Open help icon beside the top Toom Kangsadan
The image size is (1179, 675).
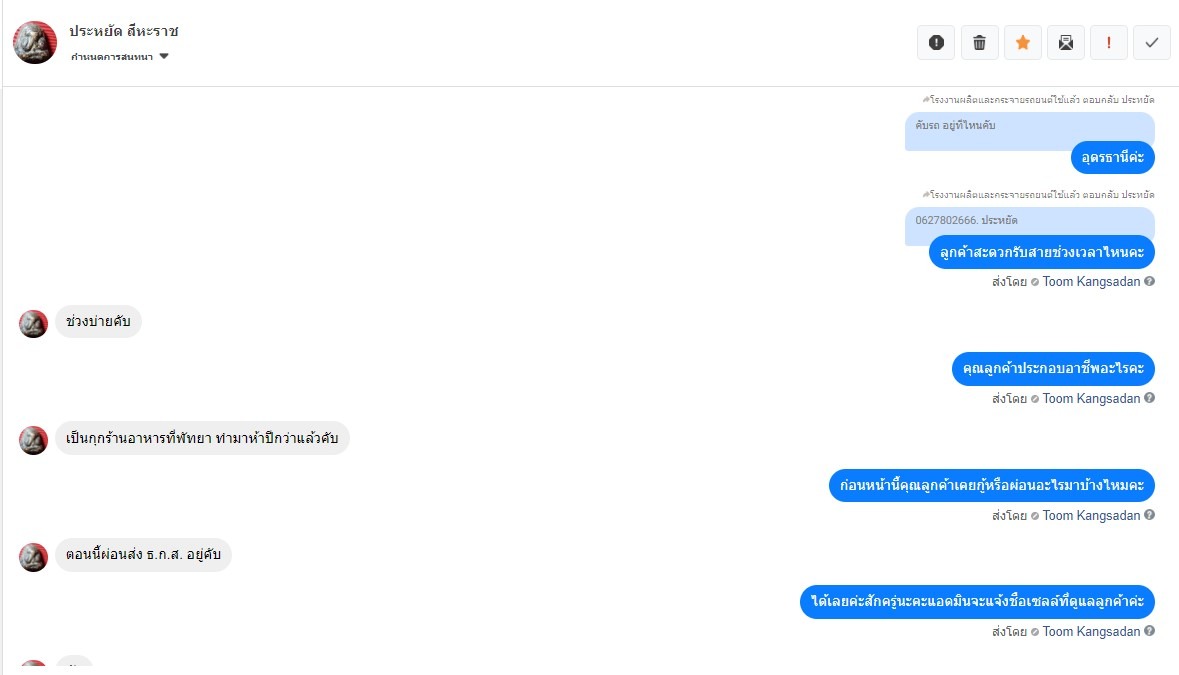click(1150, 281)
